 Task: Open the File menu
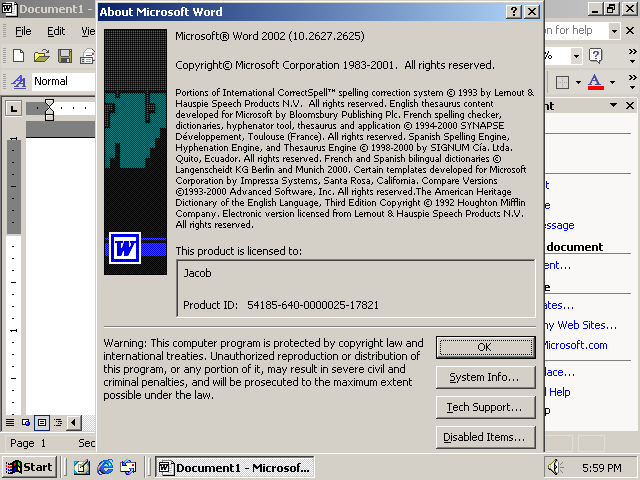click(x=23, y=31)
